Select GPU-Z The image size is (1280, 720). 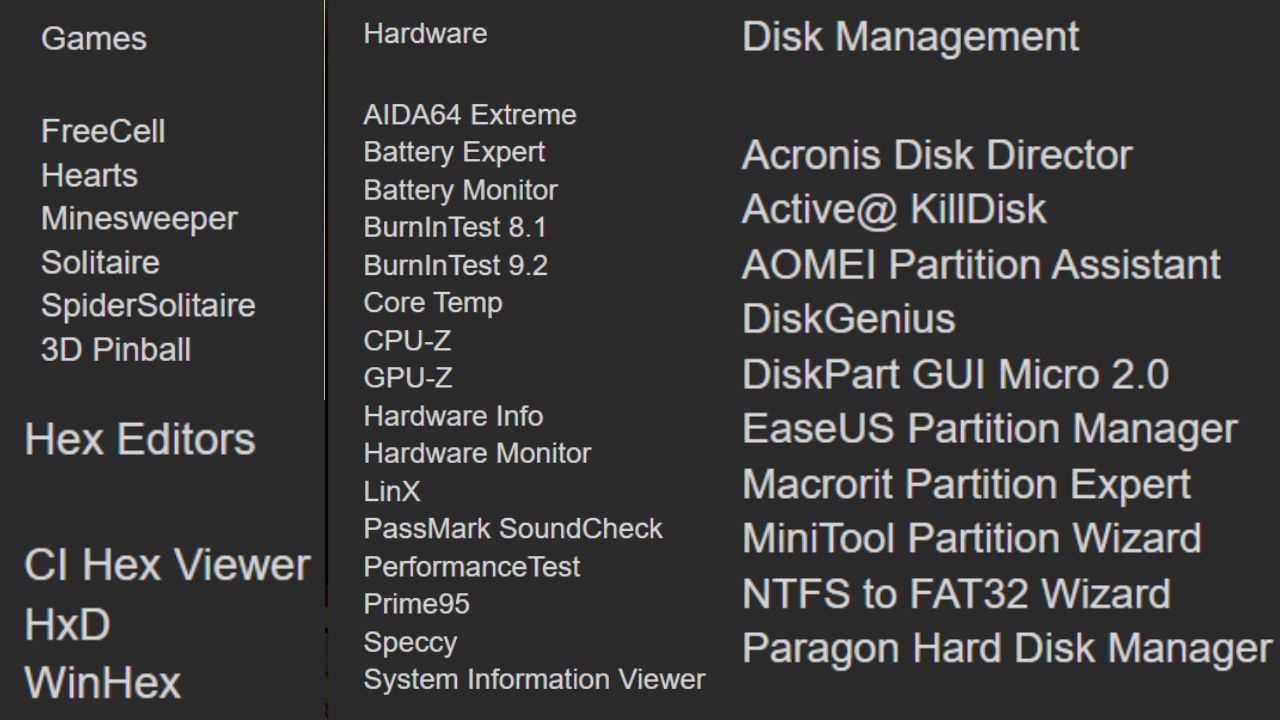(408, 378)
